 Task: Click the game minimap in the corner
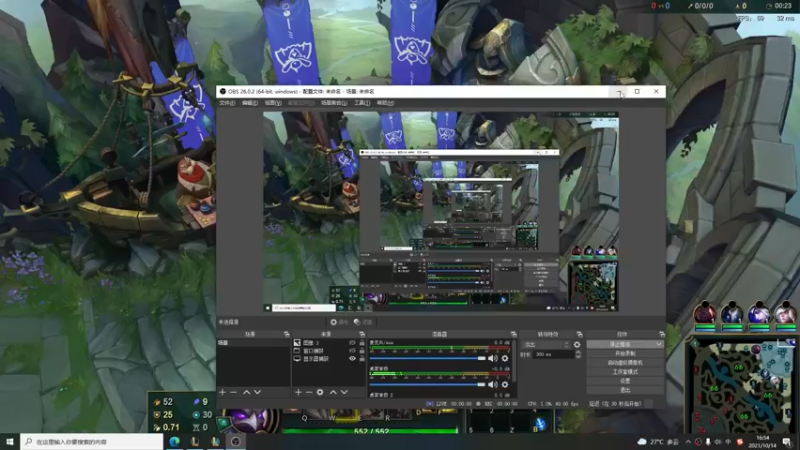pyautogui.click(x=741, y=385)
